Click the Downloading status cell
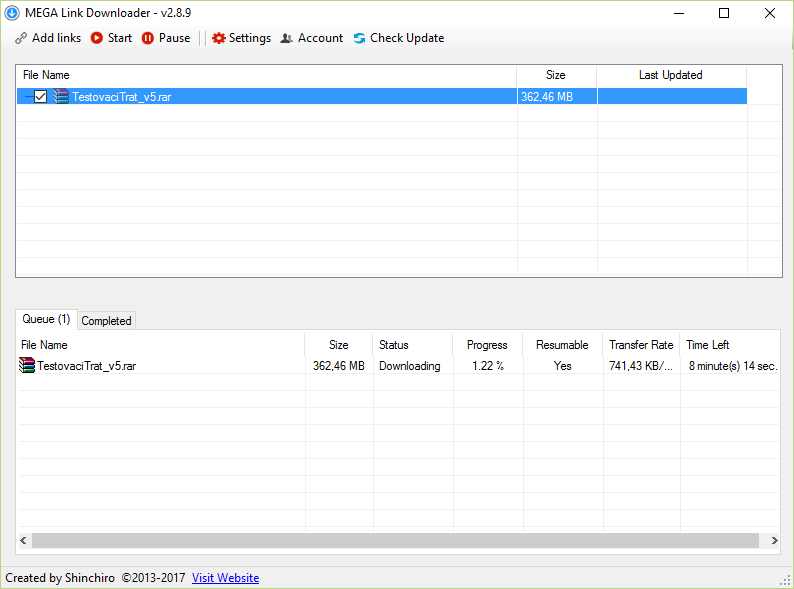Viewport: 794px width, 589px height. [410, 366]
